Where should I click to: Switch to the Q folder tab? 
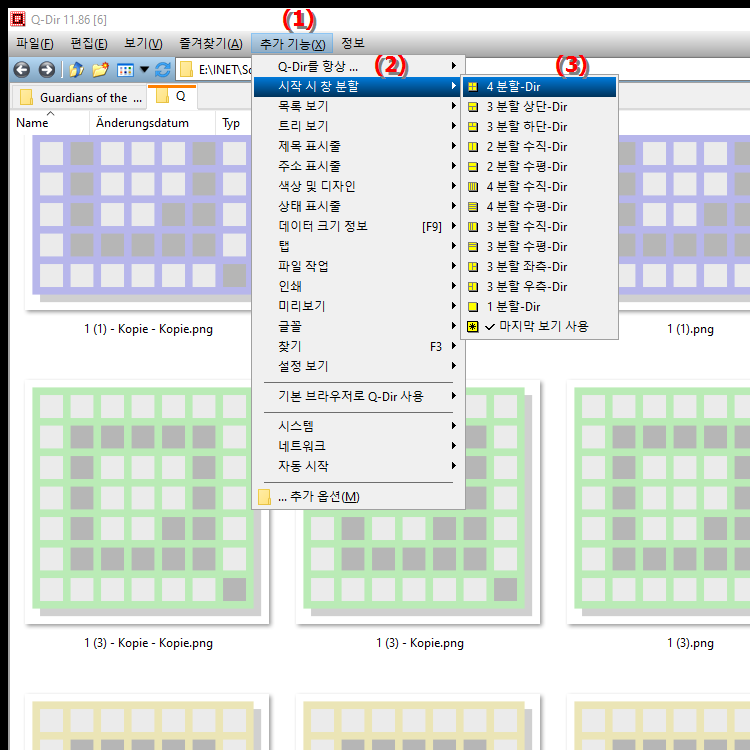pos(172,96)
